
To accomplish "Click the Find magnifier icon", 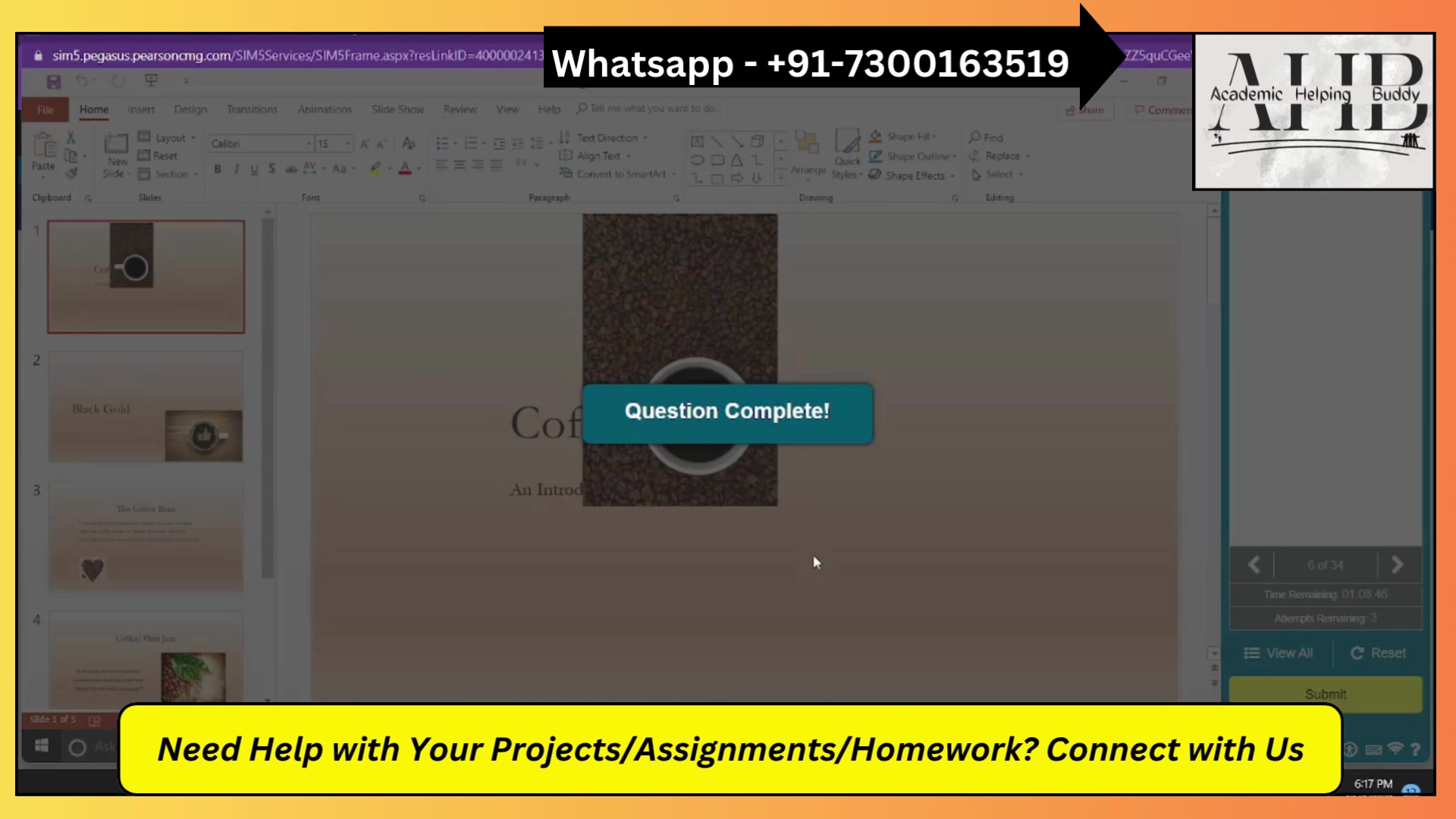I will (x=974, y=137).
